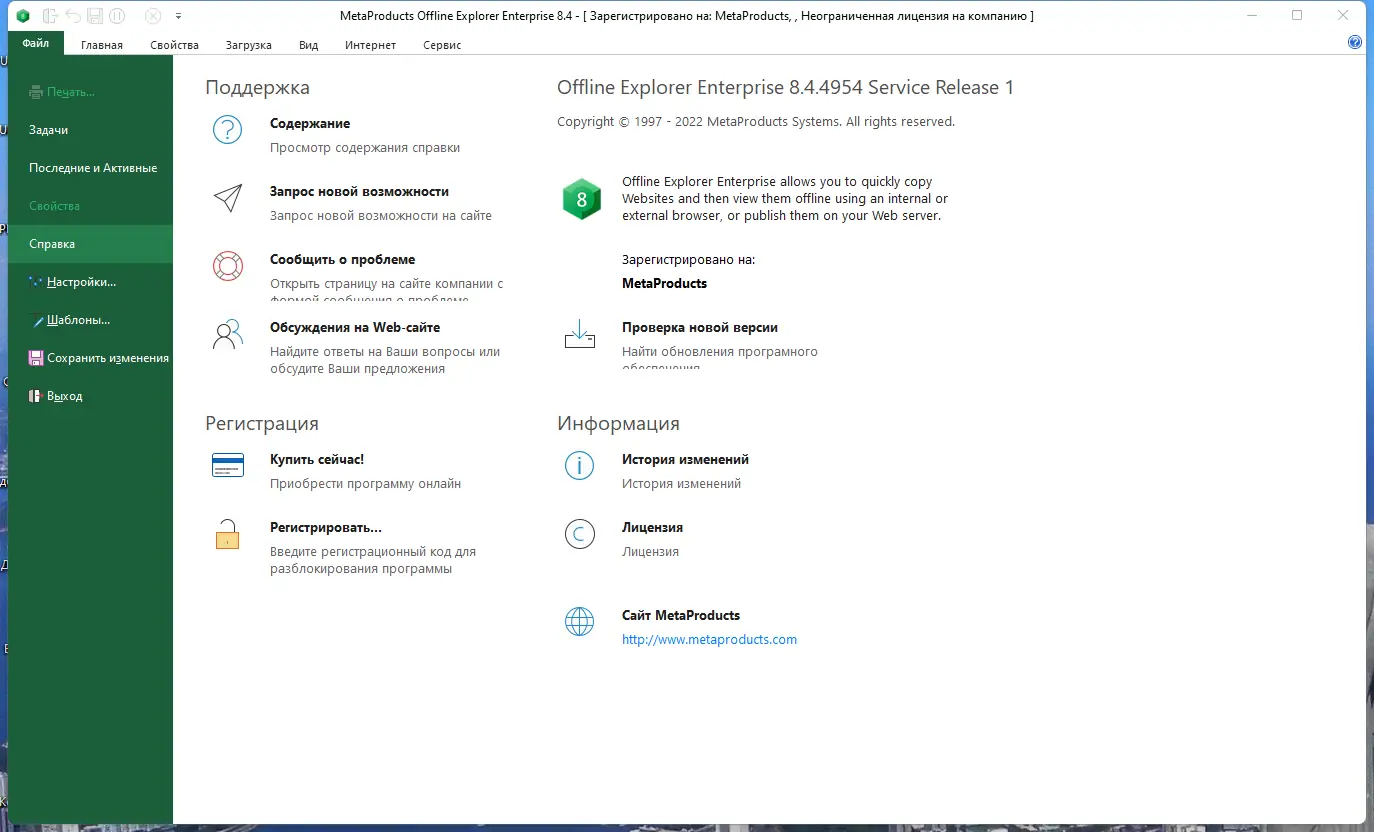1374x832 pixels.
Task: Click the 'Проверка новой версии' heading text
Action: click(x=700, y=328)
